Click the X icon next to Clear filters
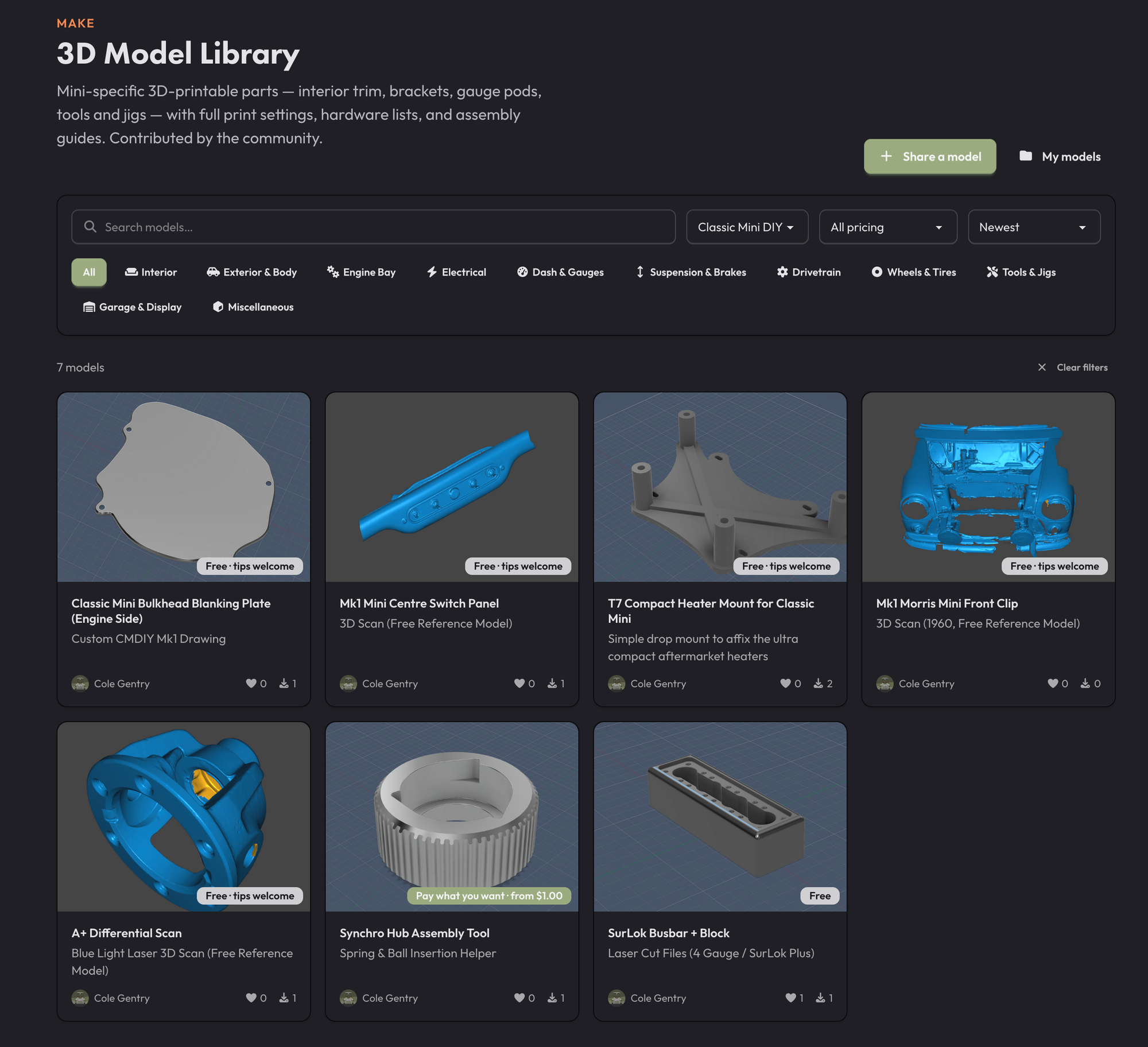Viewport: 1148px width, 1047px height. coord(1042,367)
